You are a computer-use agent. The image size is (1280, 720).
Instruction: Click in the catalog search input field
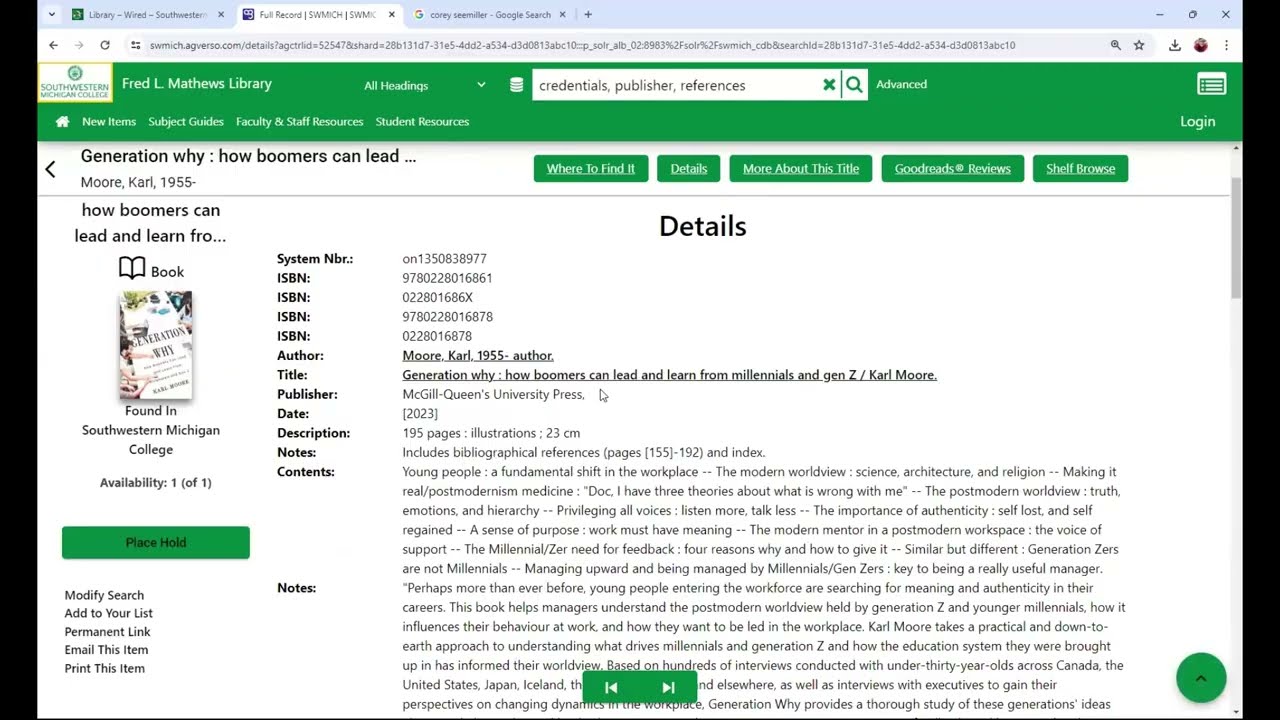pyautogui.click(x=675, y=85)
